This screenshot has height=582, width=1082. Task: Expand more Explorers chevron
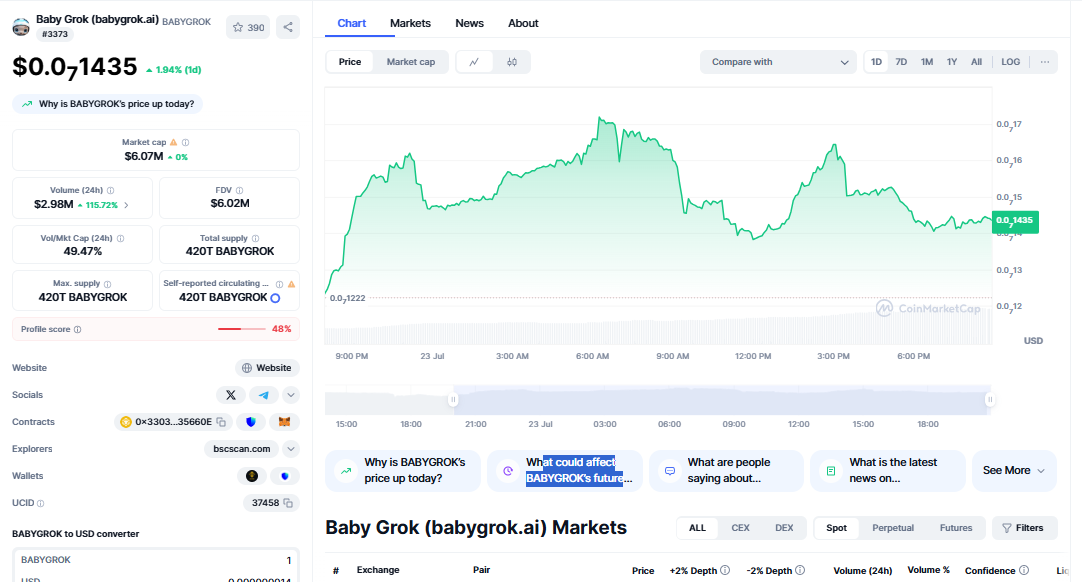[291, 449]
